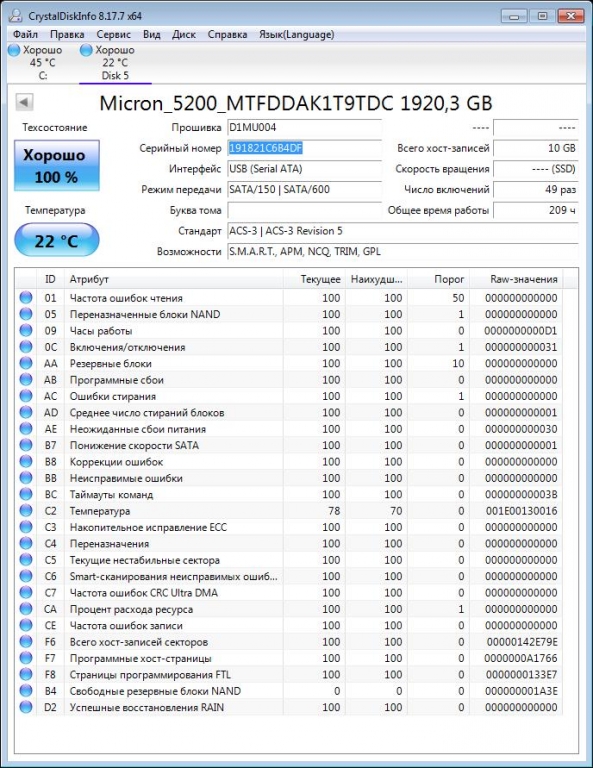
Task: Click the Скорость вращения value ---- (SSD)
Action: point(536,169)
